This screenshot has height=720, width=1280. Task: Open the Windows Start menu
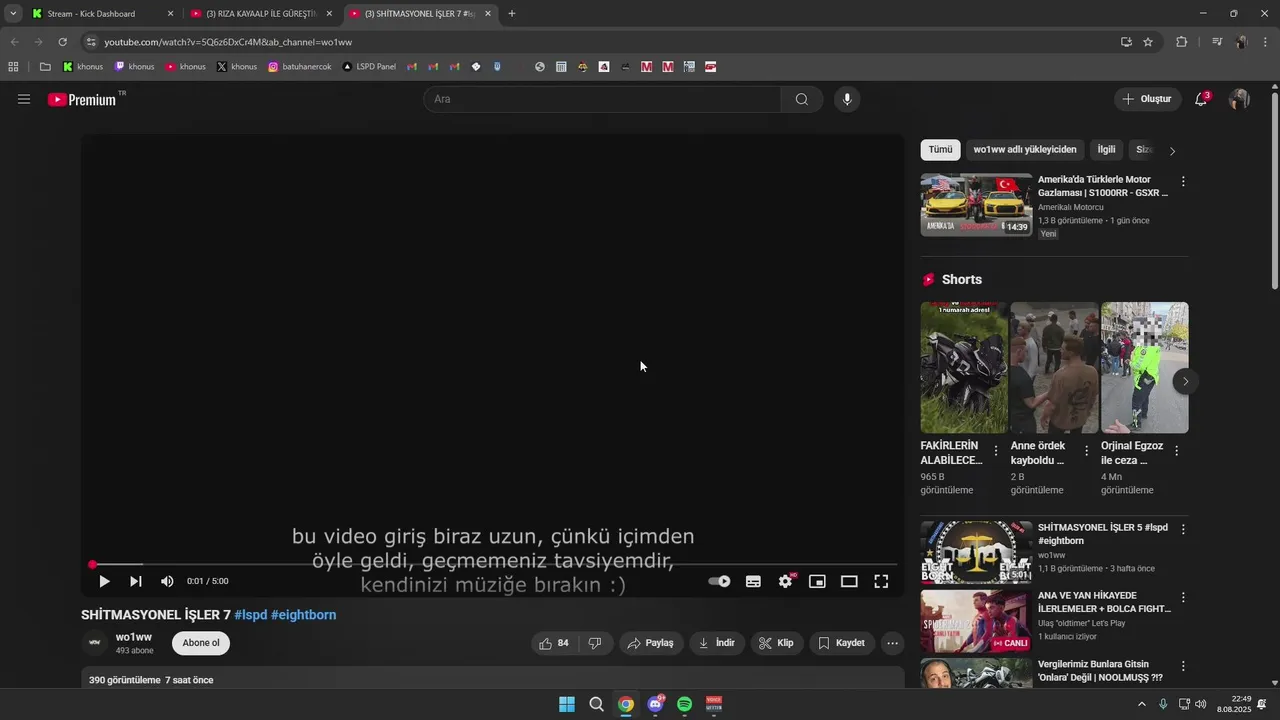[567, 704]
